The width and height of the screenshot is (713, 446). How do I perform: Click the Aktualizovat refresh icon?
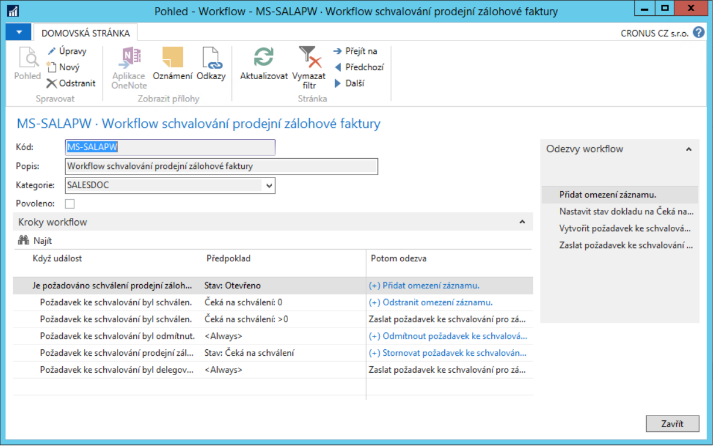pyautogui.click(x=264, y=58)
